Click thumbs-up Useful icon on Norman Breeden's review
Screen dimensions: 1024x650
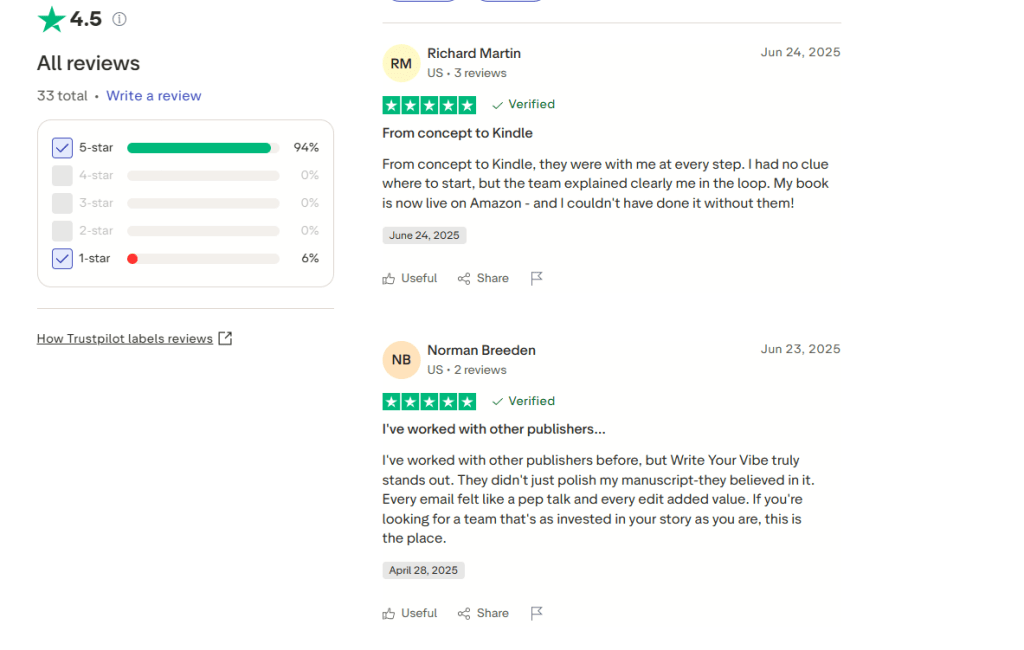pos(389,614)
